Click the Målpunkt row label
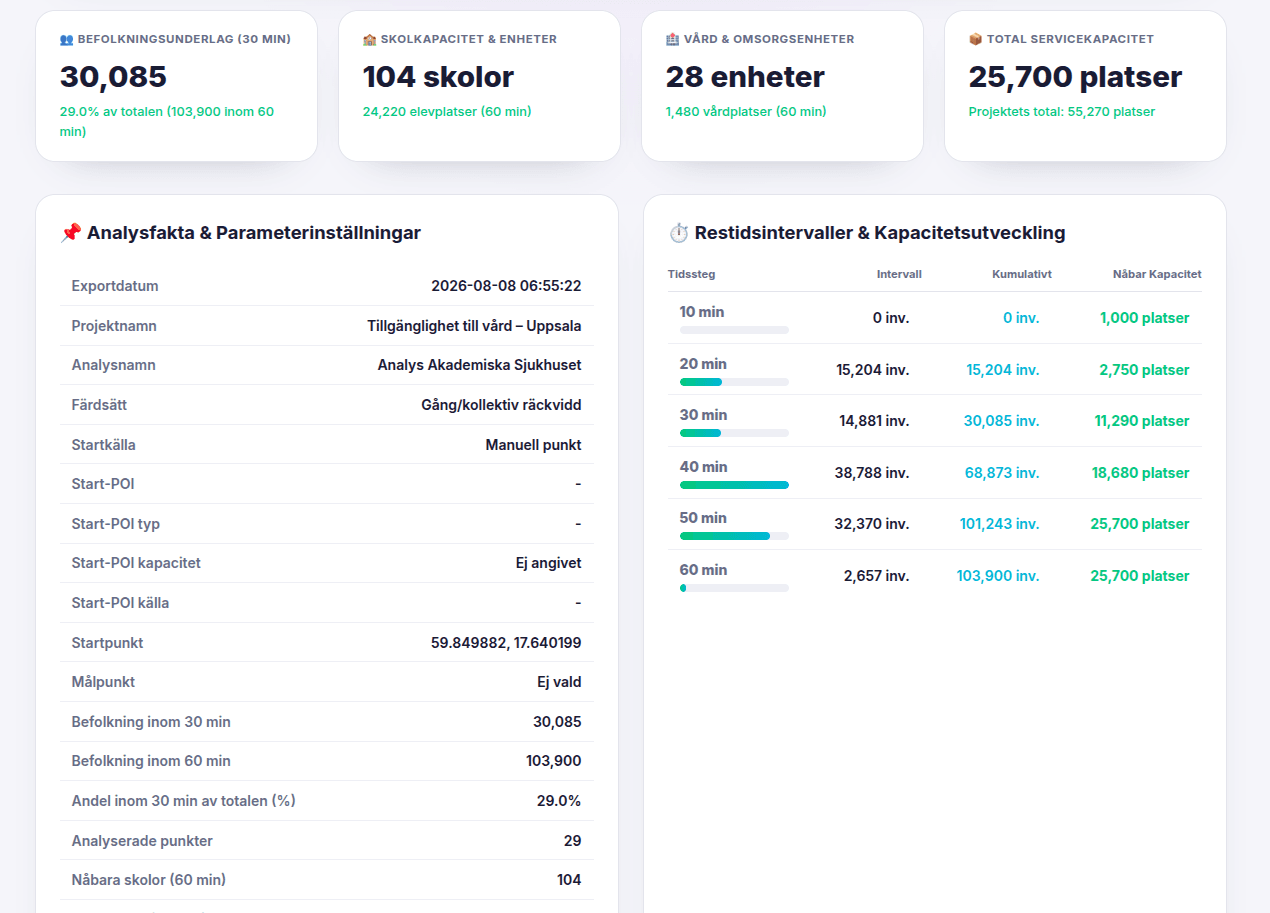Screen dimensions: 1270x913 (103, 682)
